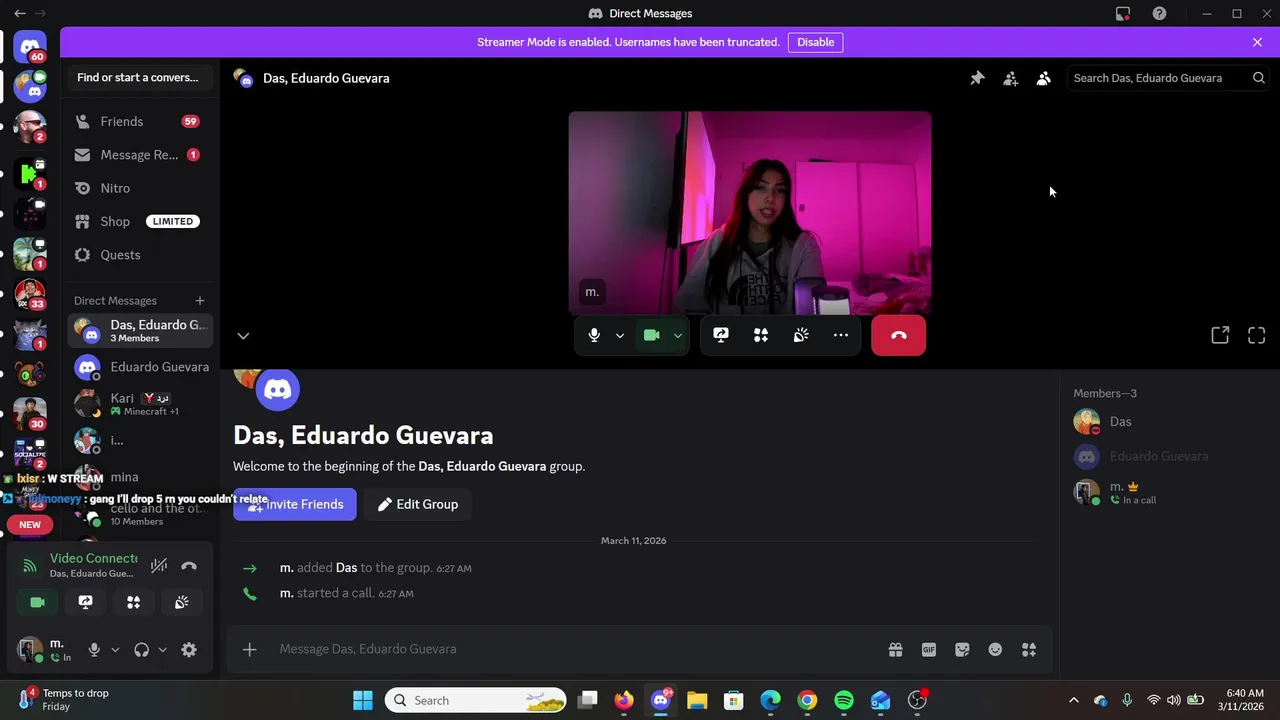Show hidden tray icons chevron

click(x=1074, y=700)
